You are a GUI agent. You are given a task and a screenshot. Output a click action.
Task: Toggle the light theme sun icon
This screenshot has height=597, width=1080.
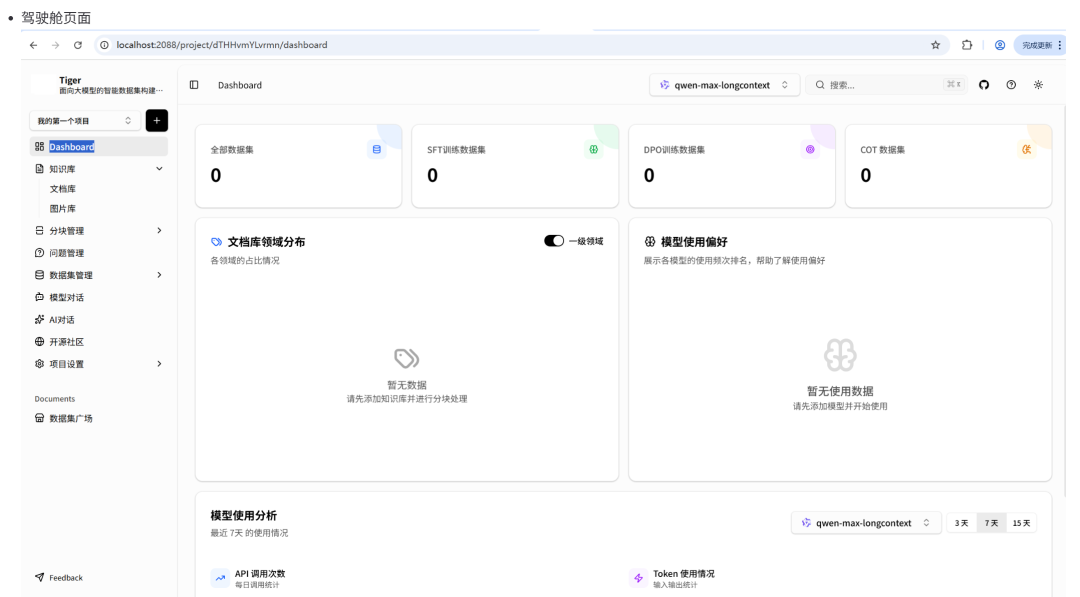pyautogui.click(x=1039, y=85)
